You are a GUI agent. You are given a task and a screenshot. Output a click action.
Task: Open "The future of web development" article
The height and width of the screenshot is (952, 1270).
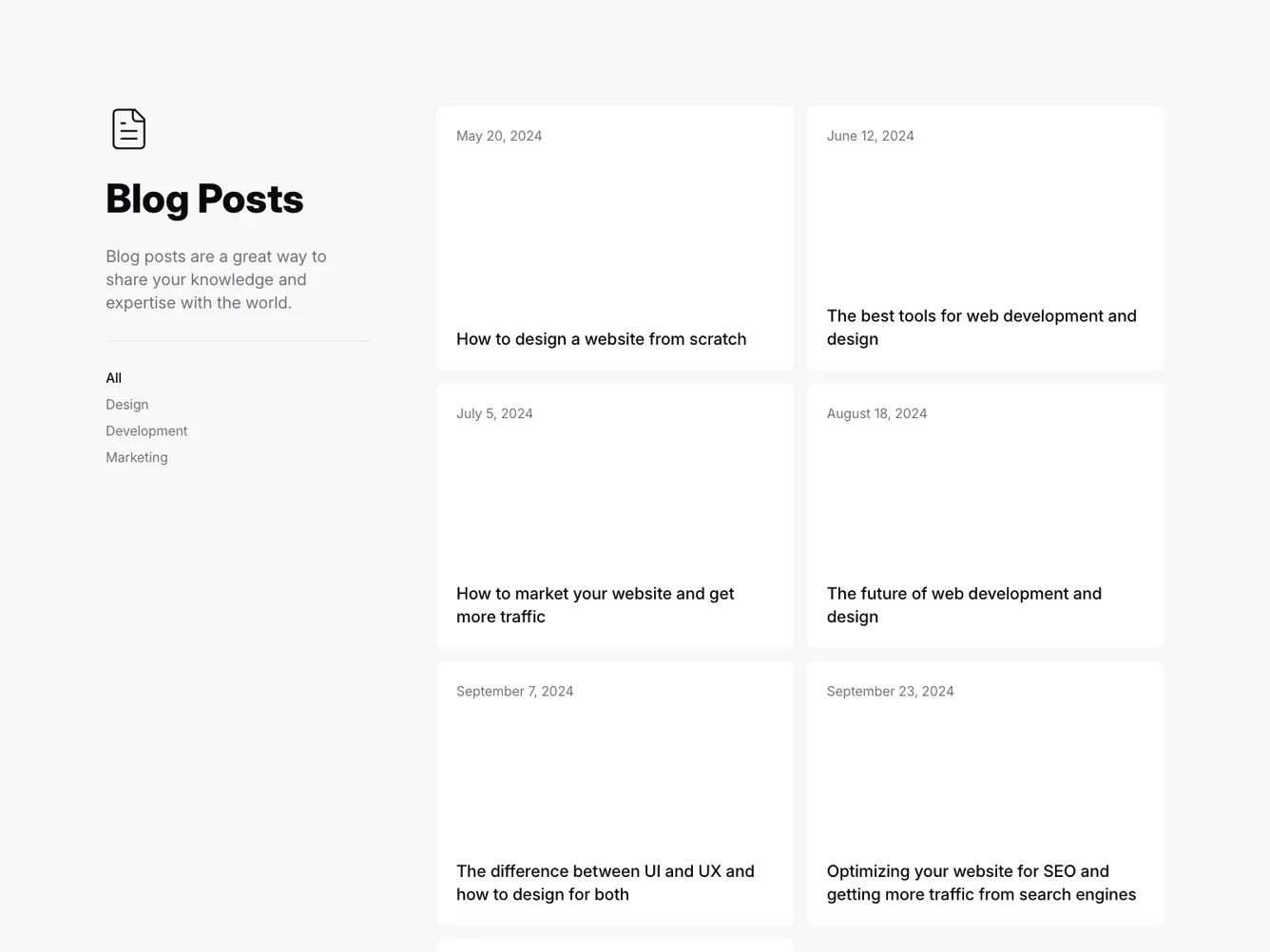point(964,604)
